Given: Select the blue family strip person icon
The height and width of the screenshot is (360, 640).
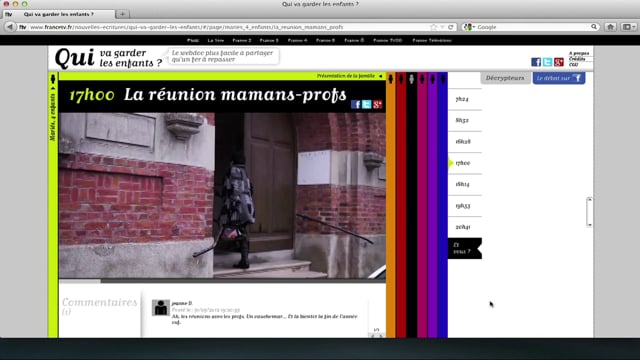Looking at the screenshot, I should pos(443,79).
